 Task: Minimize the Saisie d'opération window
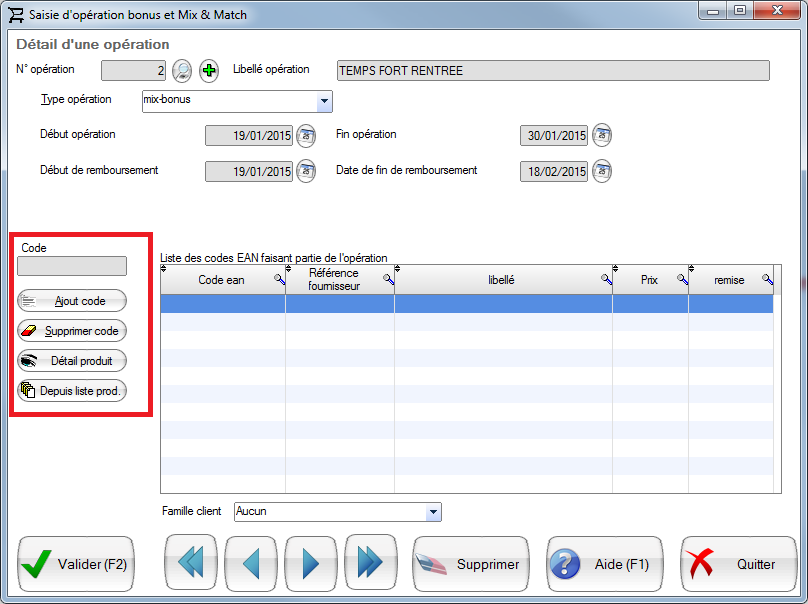coord(713,11)
